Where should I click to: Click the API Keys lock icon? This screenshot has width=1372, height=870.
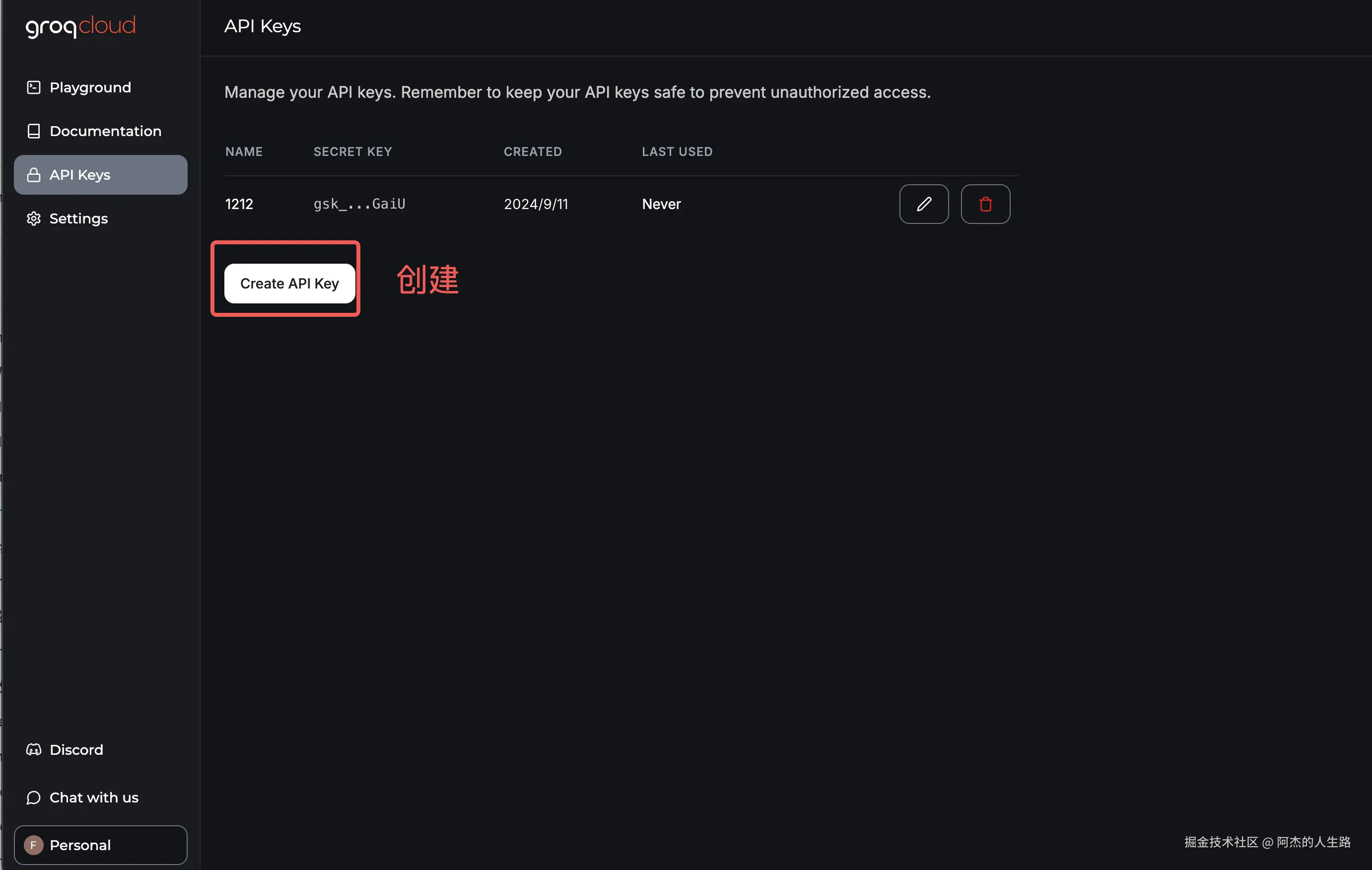tap(34, 175)
